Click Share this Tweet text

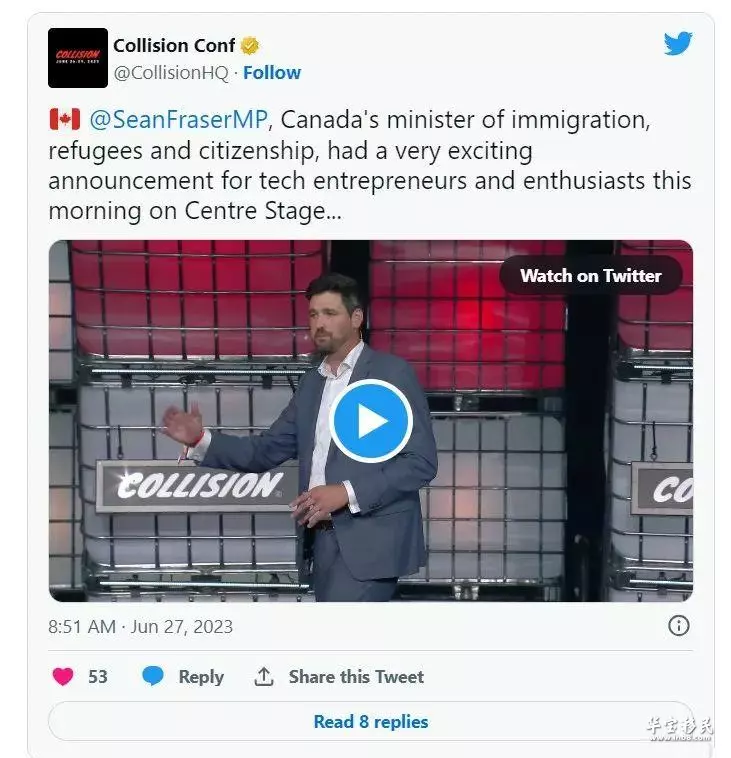tap(356, 676)
